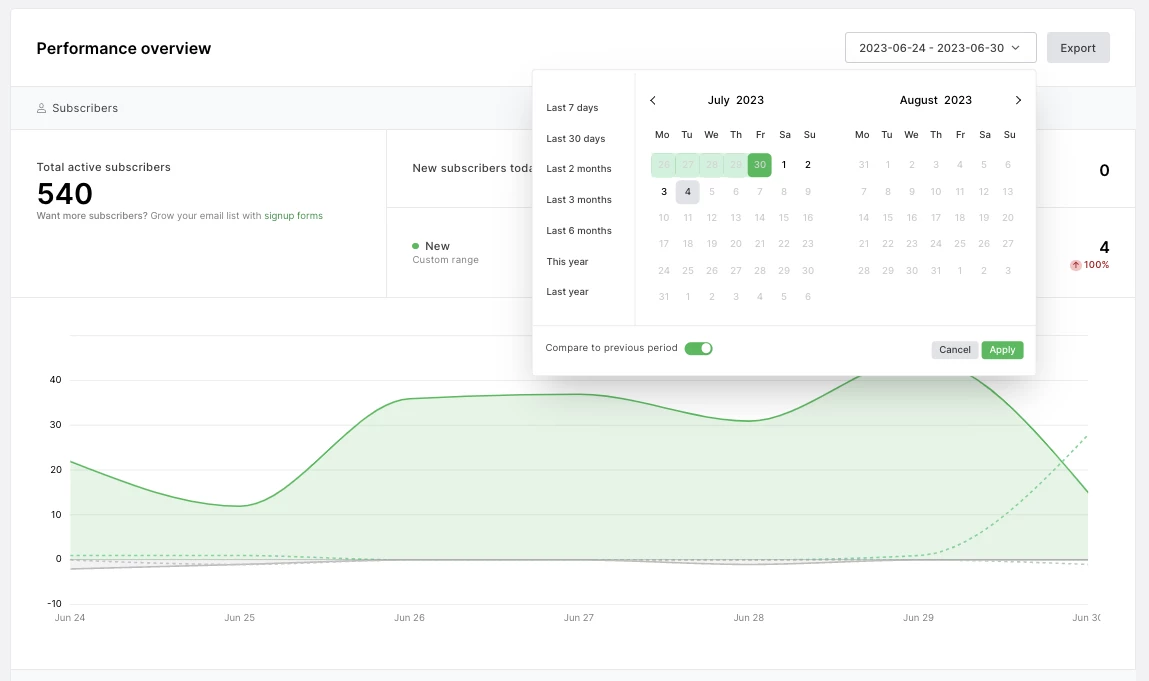Pick Last 6 months preset

[x=578, y=231]
